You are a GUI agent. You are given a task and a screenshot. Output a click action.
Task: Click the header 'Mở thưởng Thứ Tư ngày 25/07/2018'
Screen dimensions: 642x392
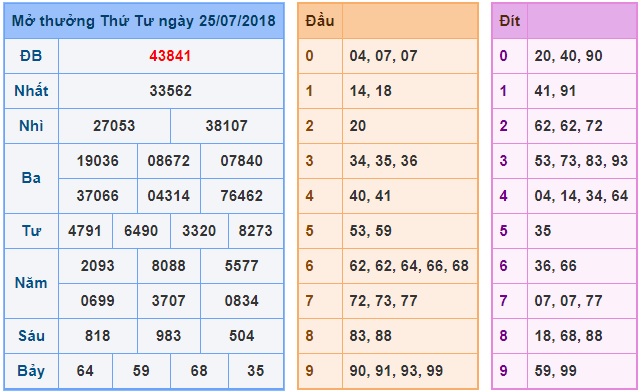pos(144,21)
